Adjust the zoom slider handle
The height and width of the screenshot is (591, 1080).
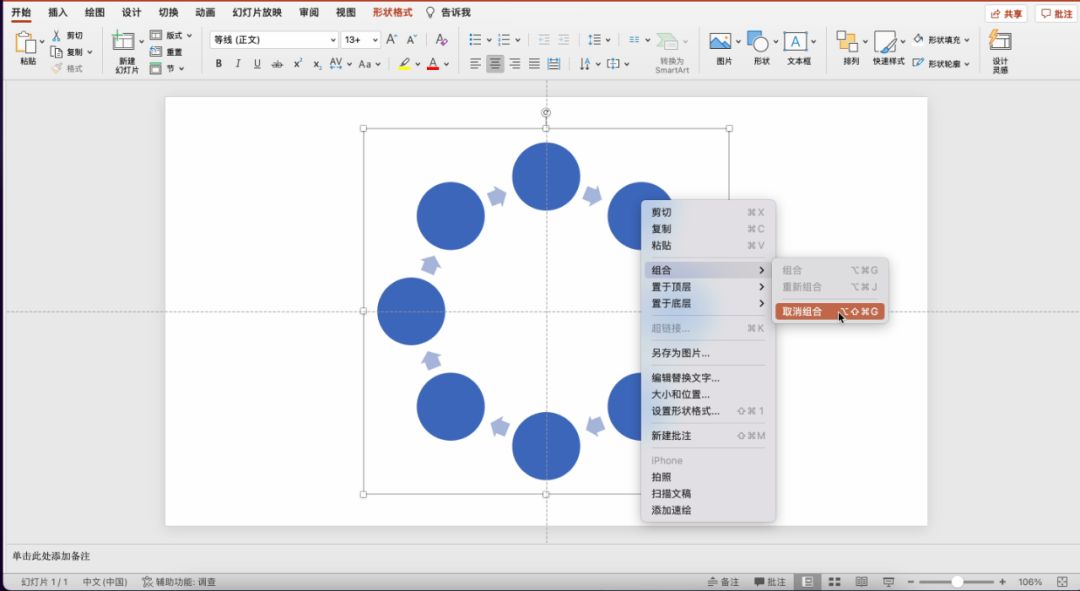click(x=957, y=582)
